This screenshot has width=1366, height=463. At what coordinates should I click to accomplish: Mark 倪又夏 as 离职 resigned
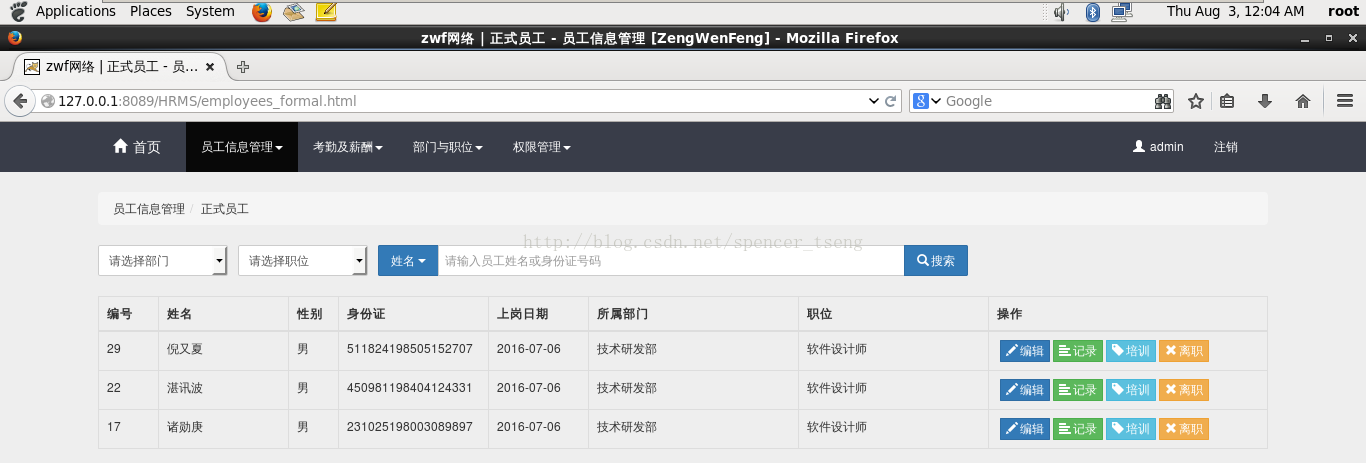click(x=1184, y=351)
